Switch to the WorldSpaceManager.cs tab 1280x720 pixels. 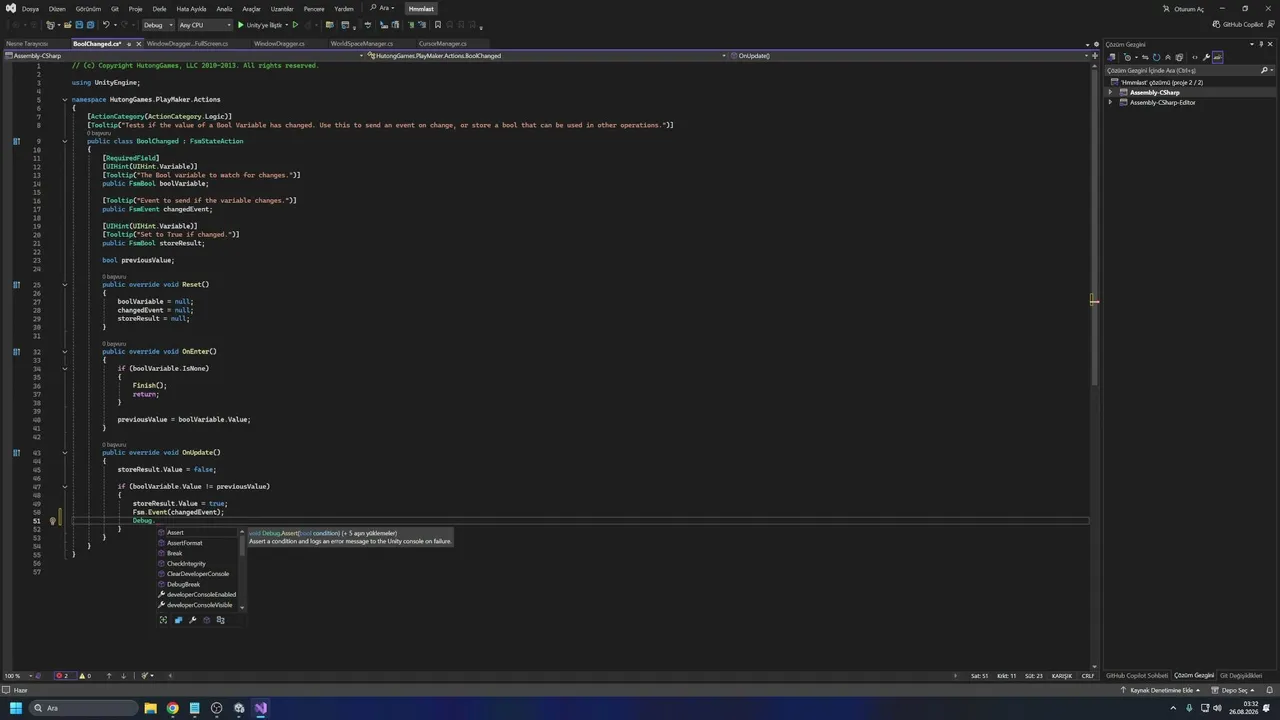362,44
